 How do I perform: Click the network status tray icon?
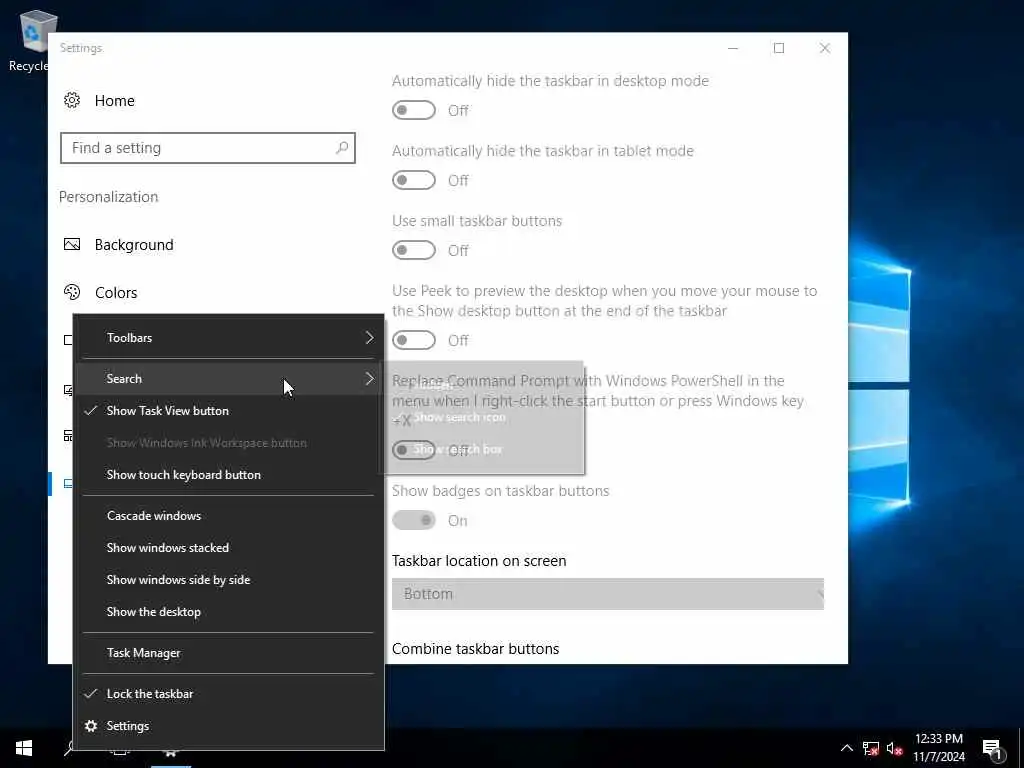(871, 749)
